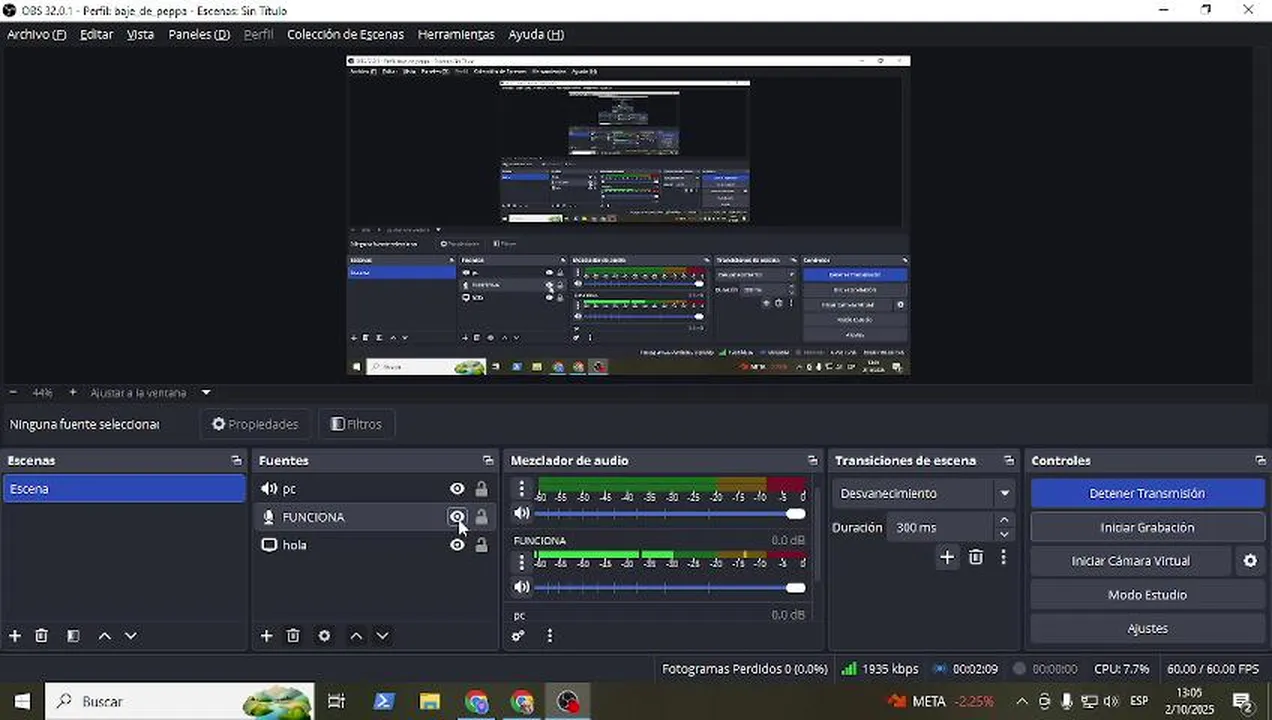Add a new scene with plus icon
1272x720 pixels.
point(15,636)
